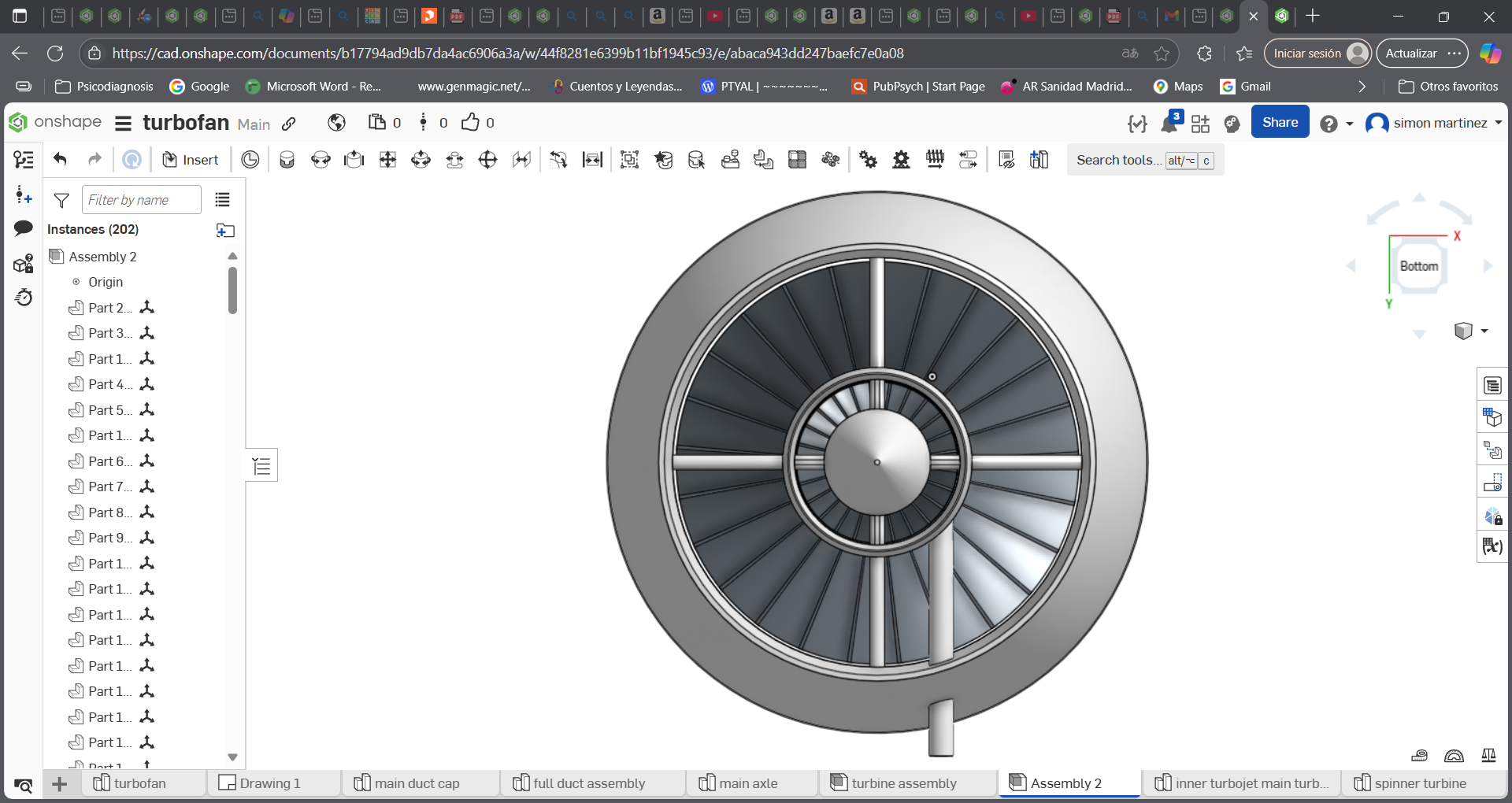
Task: Select the Gear relation tool
Action: pyautogui.click(x=868, y=160)
